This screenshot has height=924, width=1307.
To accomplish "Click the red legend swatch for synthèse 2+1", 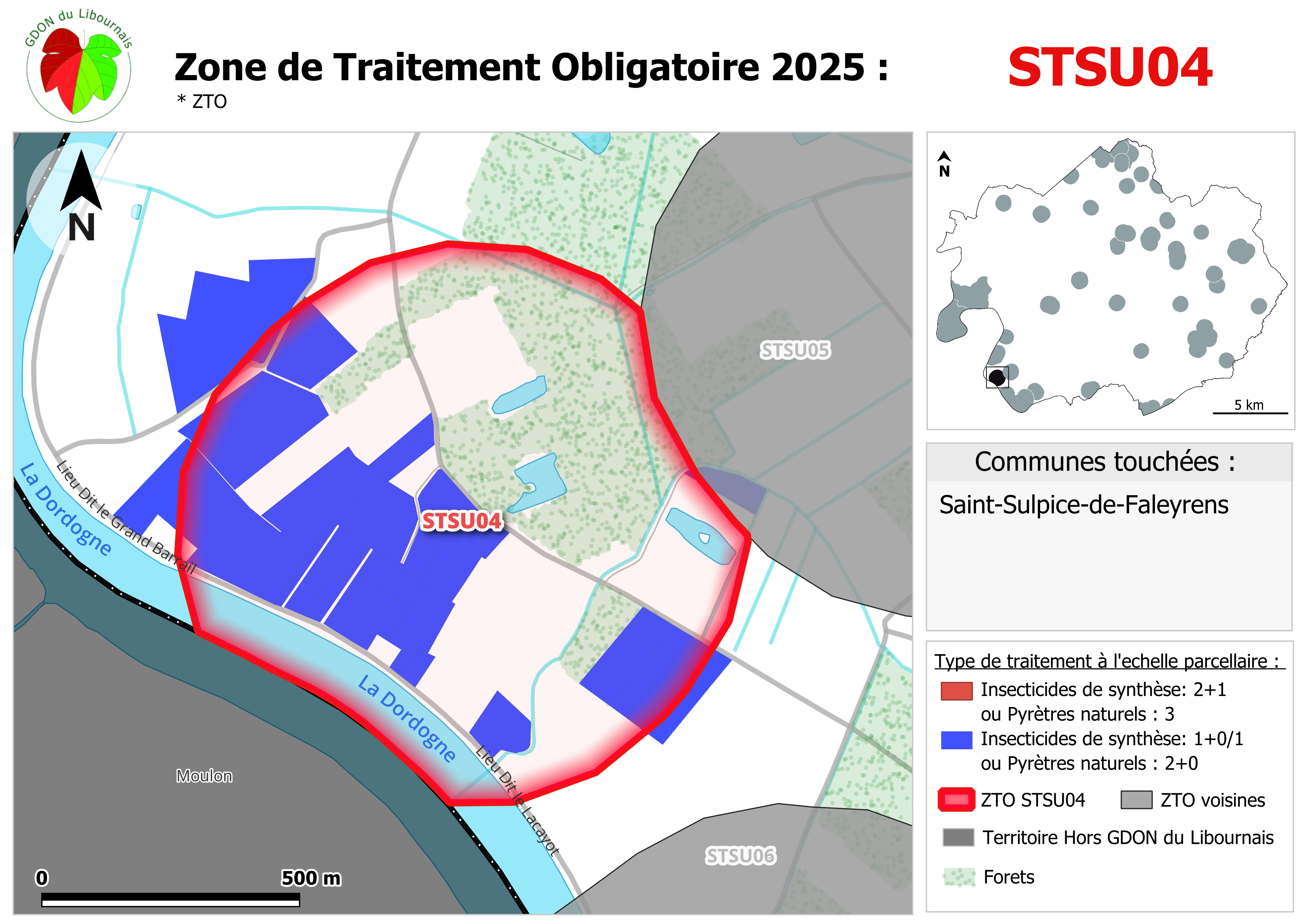I will [956, 691].
